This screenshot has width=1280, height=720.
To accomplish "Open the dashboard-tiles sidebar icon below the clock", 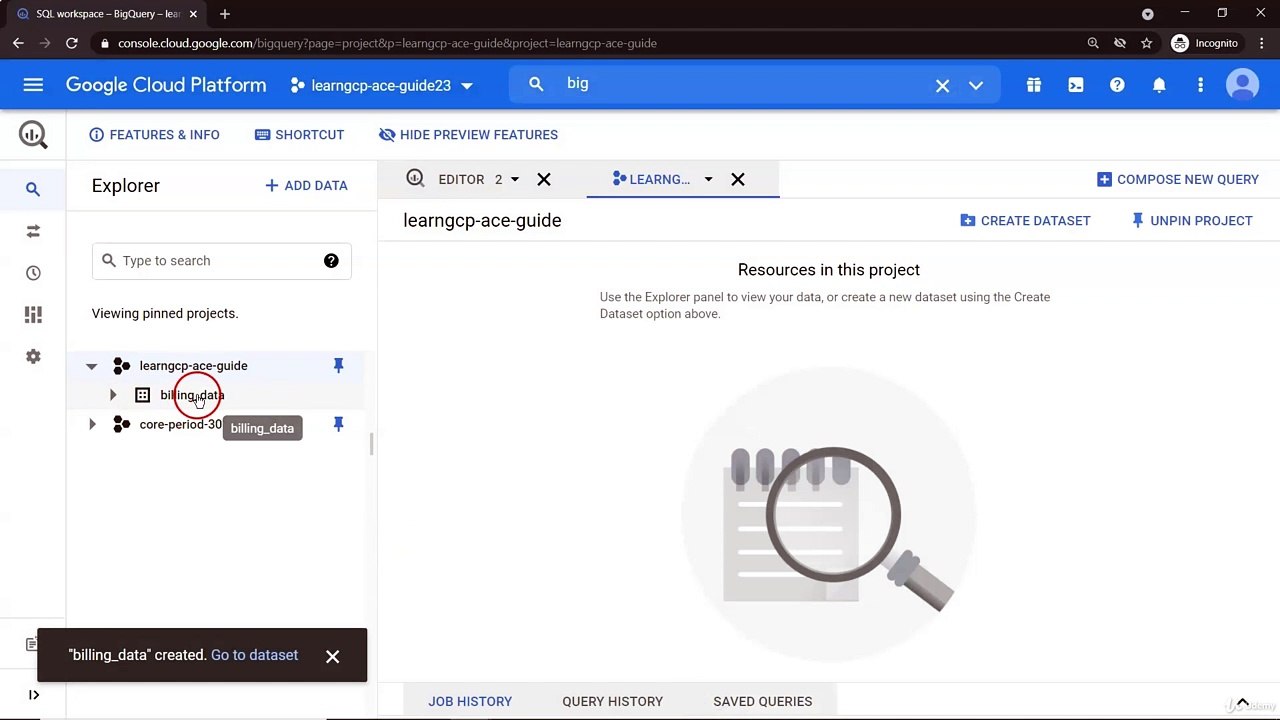I will pos(33,315).
